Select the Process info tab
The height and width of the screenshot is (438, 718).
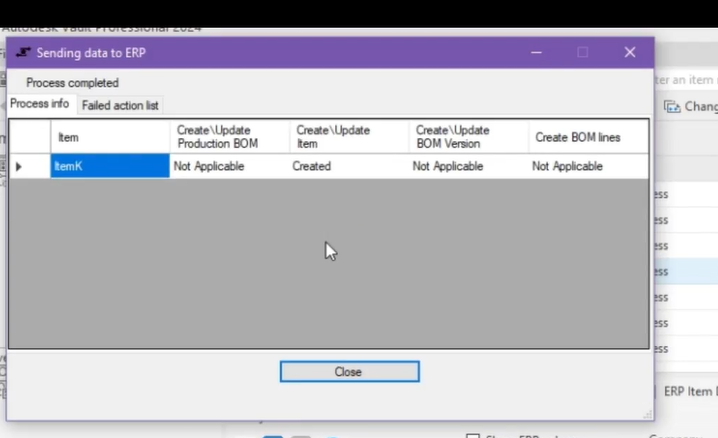tap(40, 104)
